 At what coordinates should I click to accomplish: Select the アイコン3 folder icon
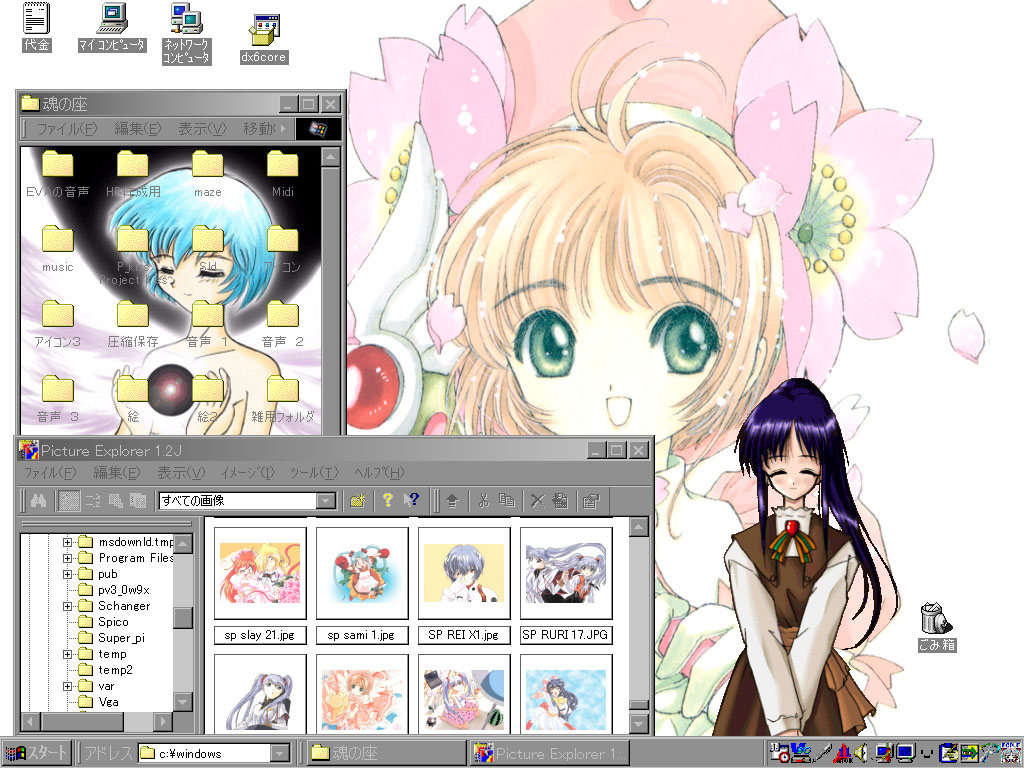point(57,324)
